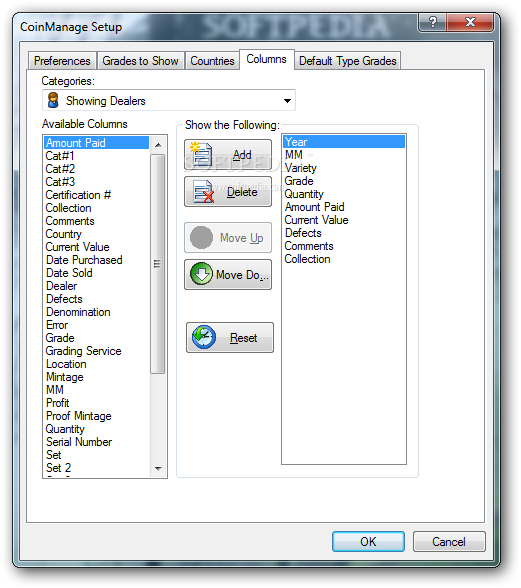Select Amount Paid in Show the Following list

[x=344, y=207]
